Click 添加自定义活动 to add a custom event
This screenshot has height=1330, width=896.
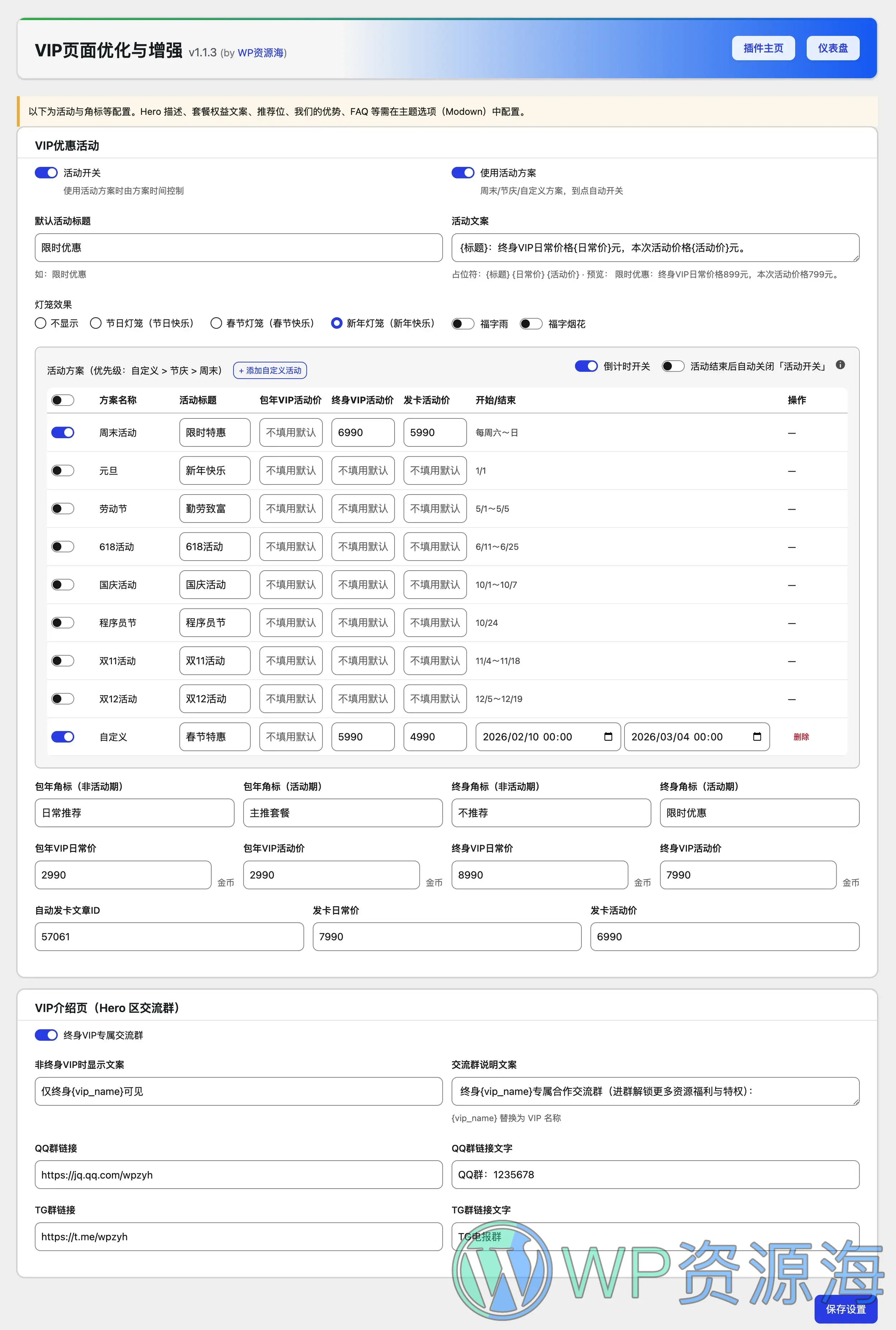click(x=270, y=370)
